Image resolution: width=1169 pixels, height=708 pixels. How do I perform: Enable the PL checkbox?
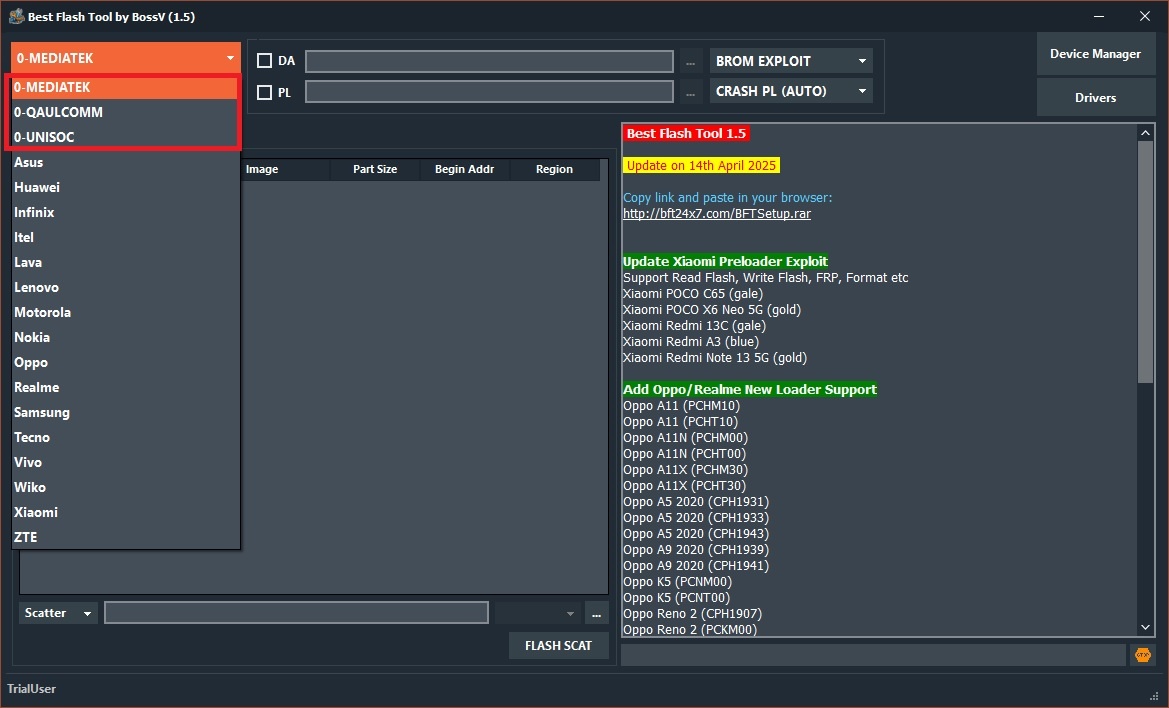[264, 92]
